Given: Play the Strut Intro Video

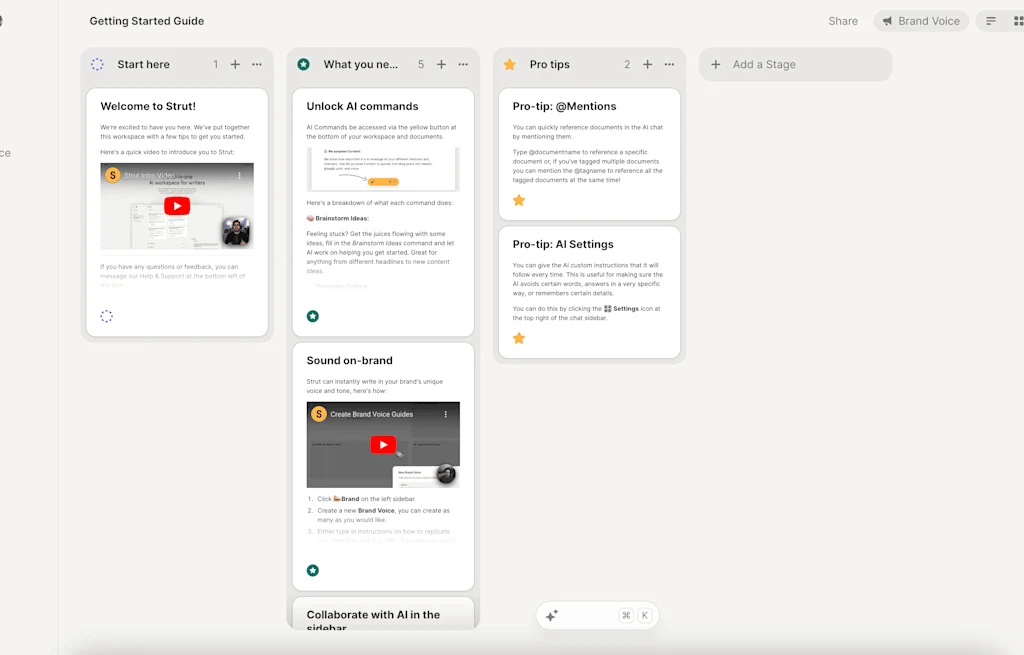Looking at the screenshot, I should pyautogui.click(x=177, y=206).
